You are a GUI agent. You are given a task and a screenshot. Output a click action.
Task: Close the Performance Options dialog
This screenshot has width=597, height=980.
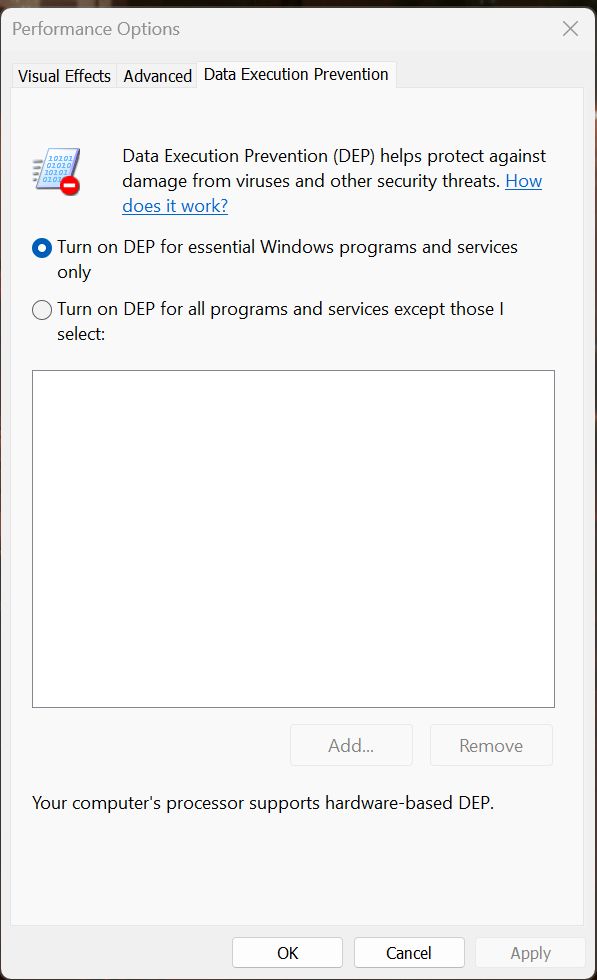(x=570, y=28)
